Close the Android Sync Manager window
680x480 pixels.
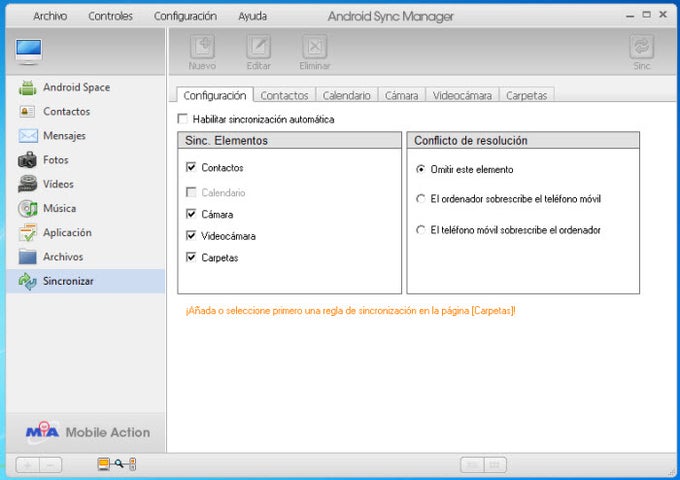point(663,14)
